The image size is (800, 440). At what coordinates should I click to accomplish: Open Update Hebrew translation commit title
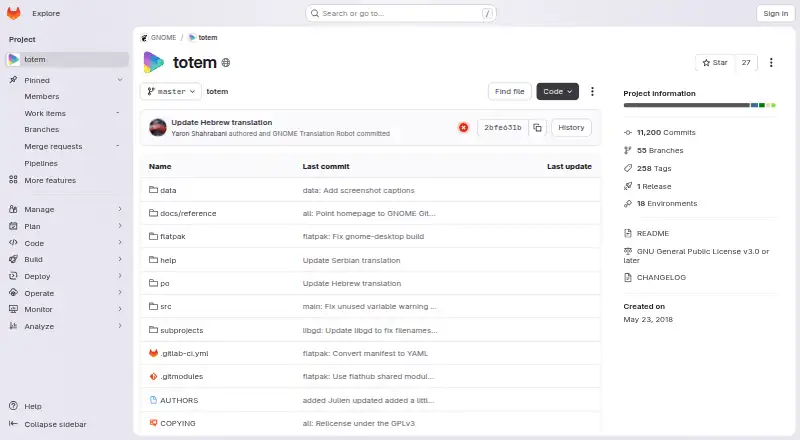[221, 123]
